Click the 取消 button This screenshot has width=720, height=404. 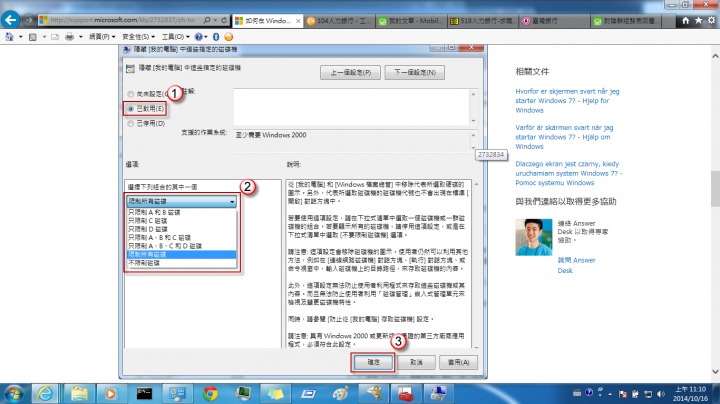coord(416,362)
